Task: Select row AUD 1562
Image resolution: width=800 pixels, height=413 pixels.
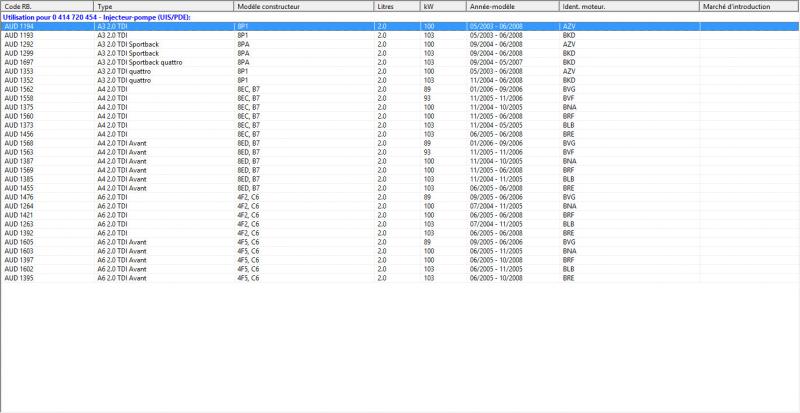Action: (x=400, y=89)
